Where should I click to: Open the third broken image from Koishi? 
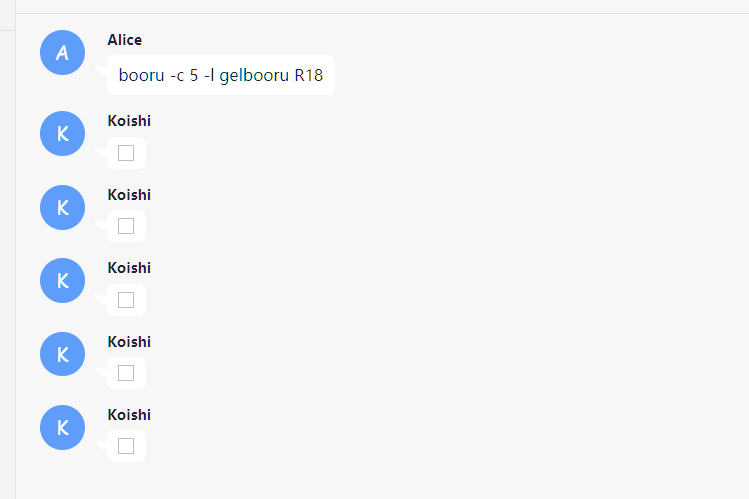126,300
